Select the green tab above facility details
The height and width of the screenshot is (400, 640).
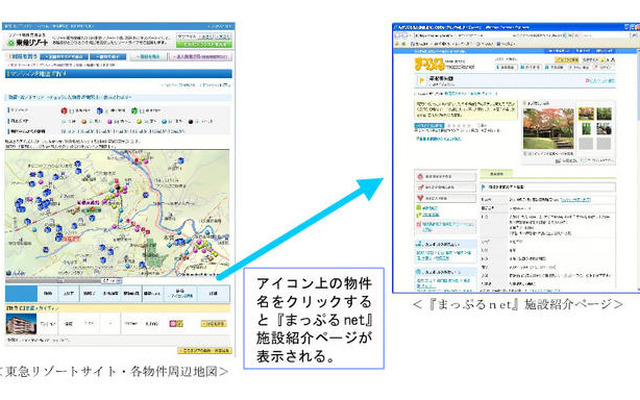coord(496,174)
